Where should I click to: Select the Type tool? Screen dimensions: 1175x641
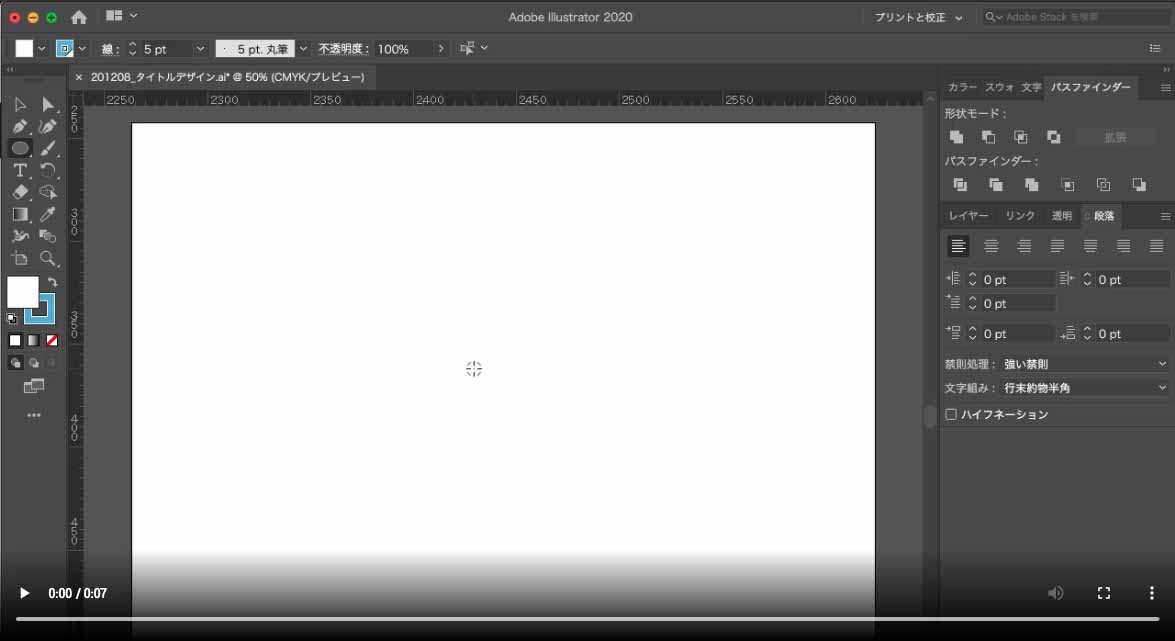tap(20, 170)
